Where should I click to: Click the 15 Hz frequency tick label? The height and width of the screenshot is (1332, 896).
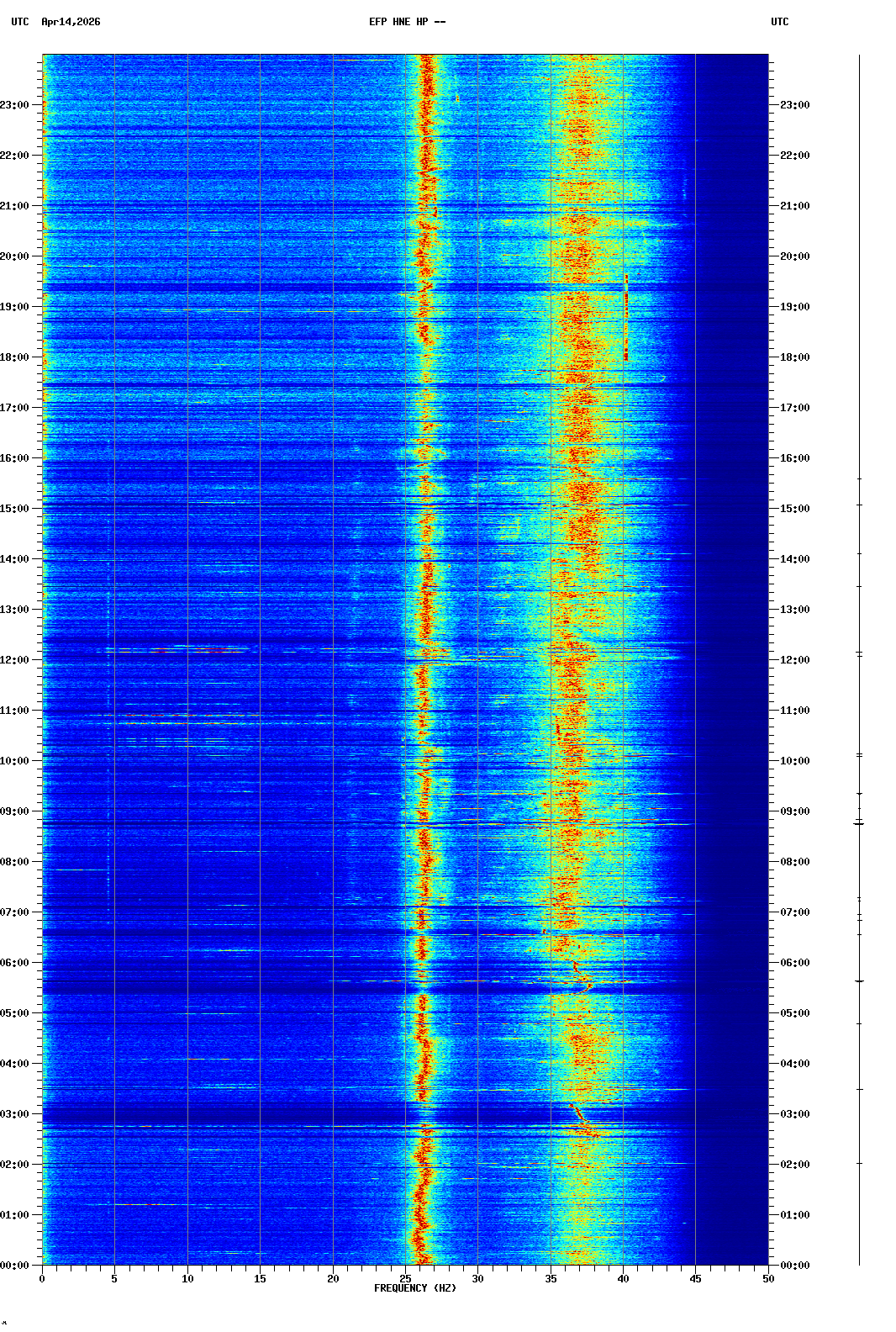pos(260,1279)
